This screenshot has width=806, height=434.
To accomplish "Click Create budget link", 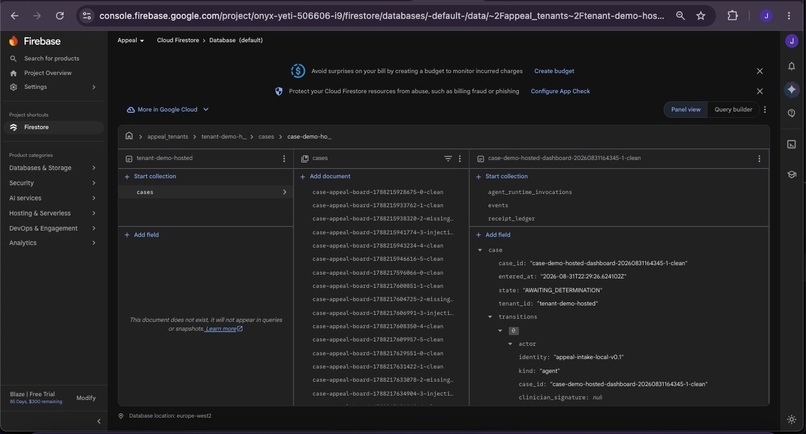I will (x=554, y=71).
